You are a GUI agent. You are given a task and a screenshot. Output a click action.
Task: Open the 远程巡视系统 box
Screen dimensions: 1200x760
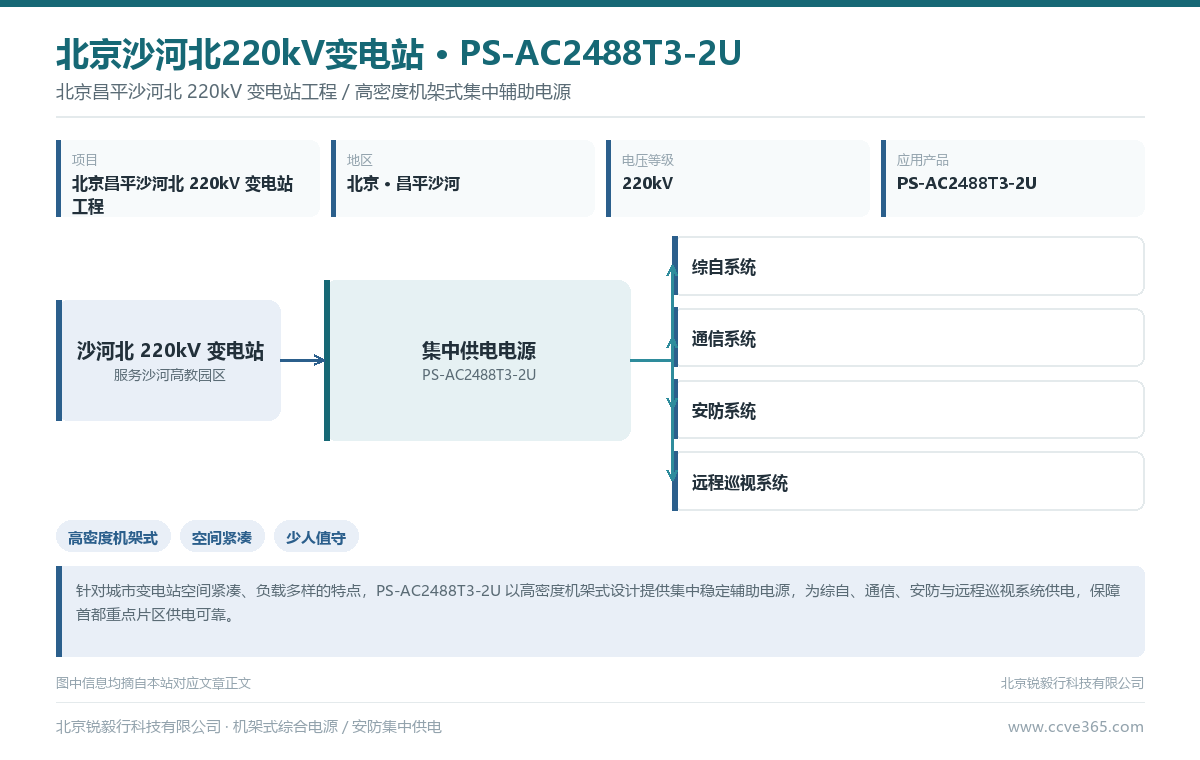pyautogui.click(x=908, y=482)
